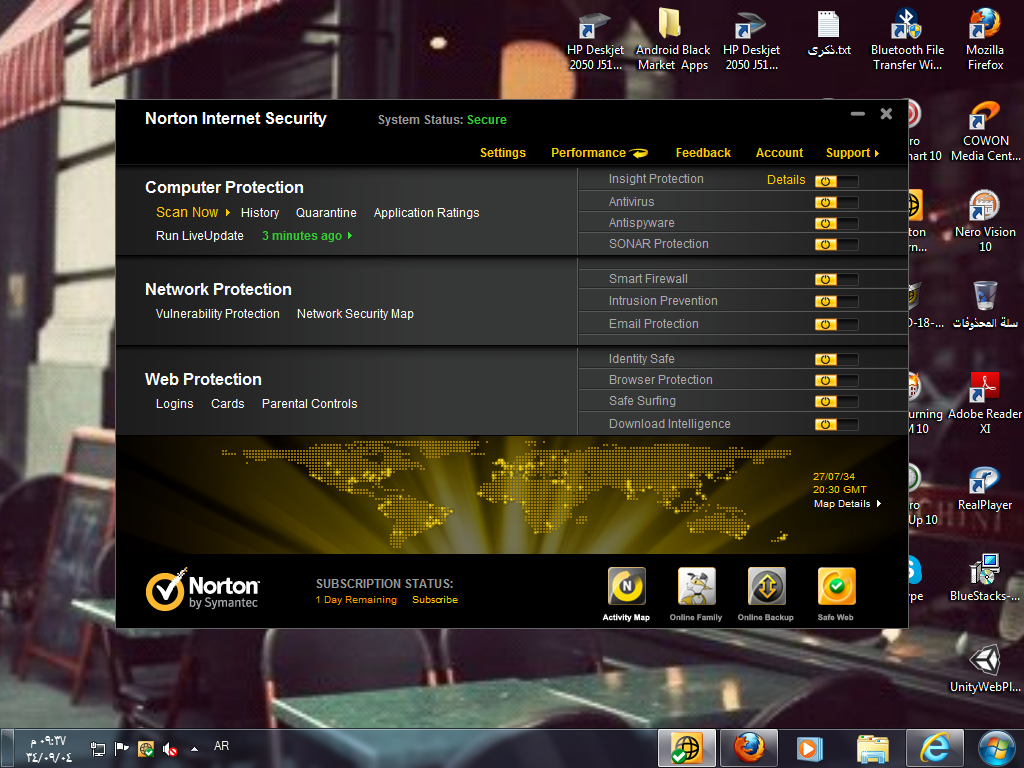Open the Support dropdown menu
1024x768 pixels.
point(852,153)
